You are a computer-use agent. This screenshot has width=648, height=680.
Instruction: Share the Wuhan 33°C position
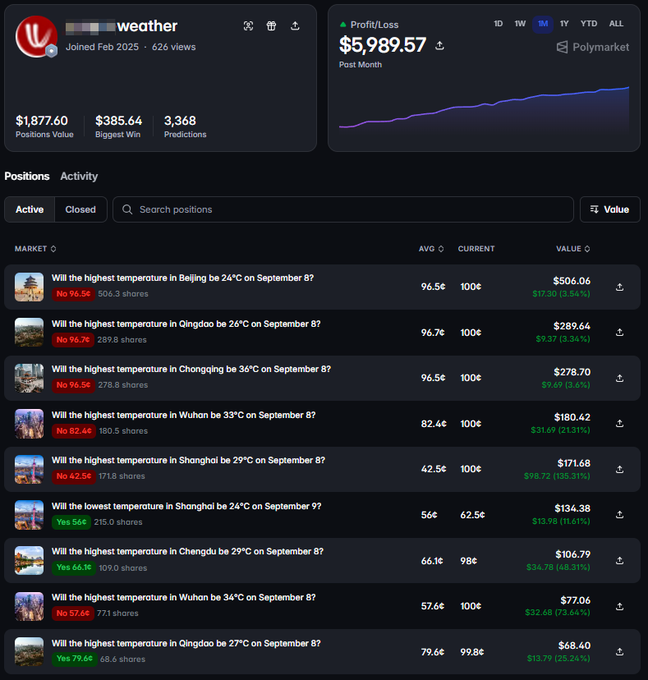click(620, 423)
